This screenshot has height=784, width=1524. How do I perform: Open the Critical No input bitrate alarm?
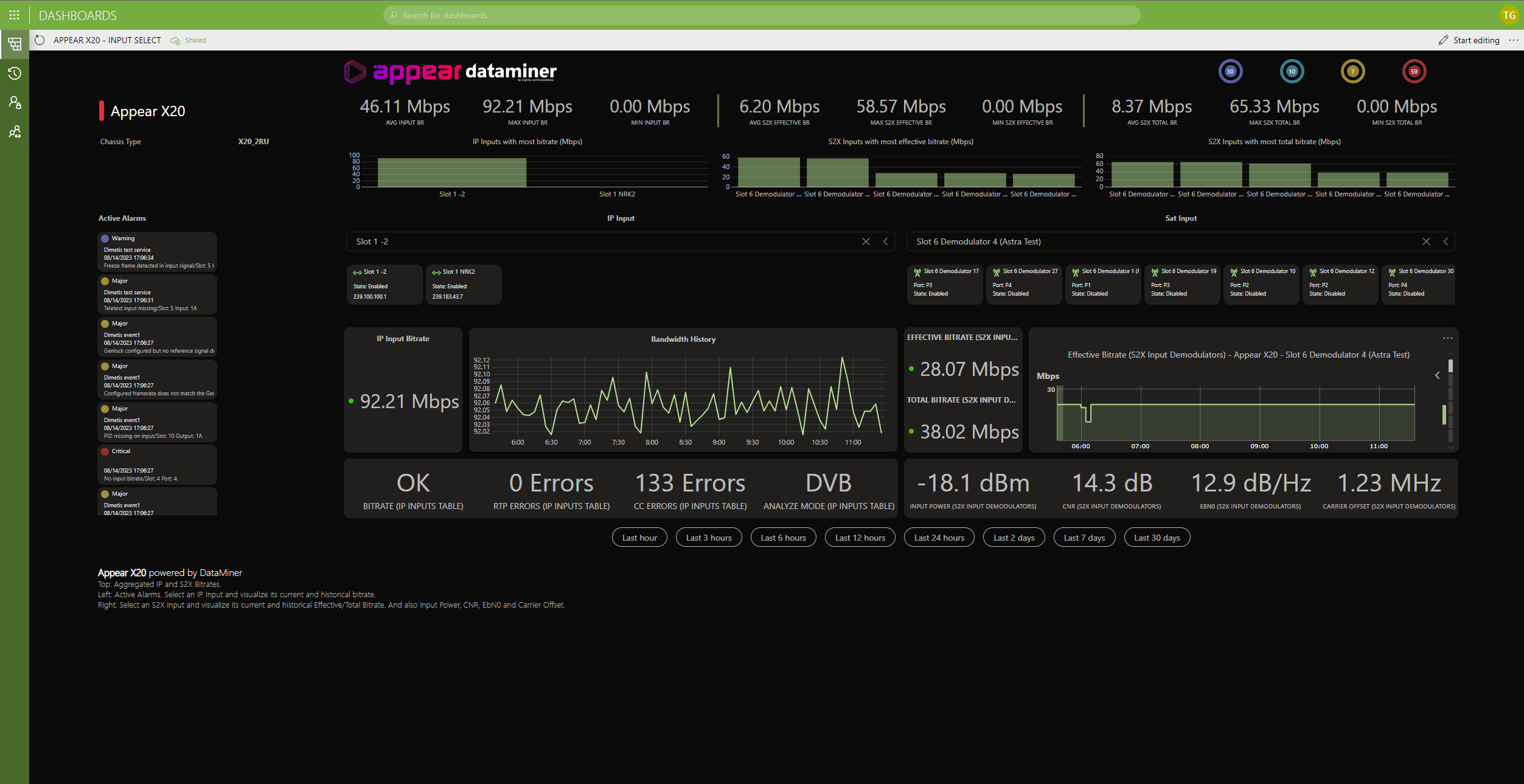[x=158, y=465]
